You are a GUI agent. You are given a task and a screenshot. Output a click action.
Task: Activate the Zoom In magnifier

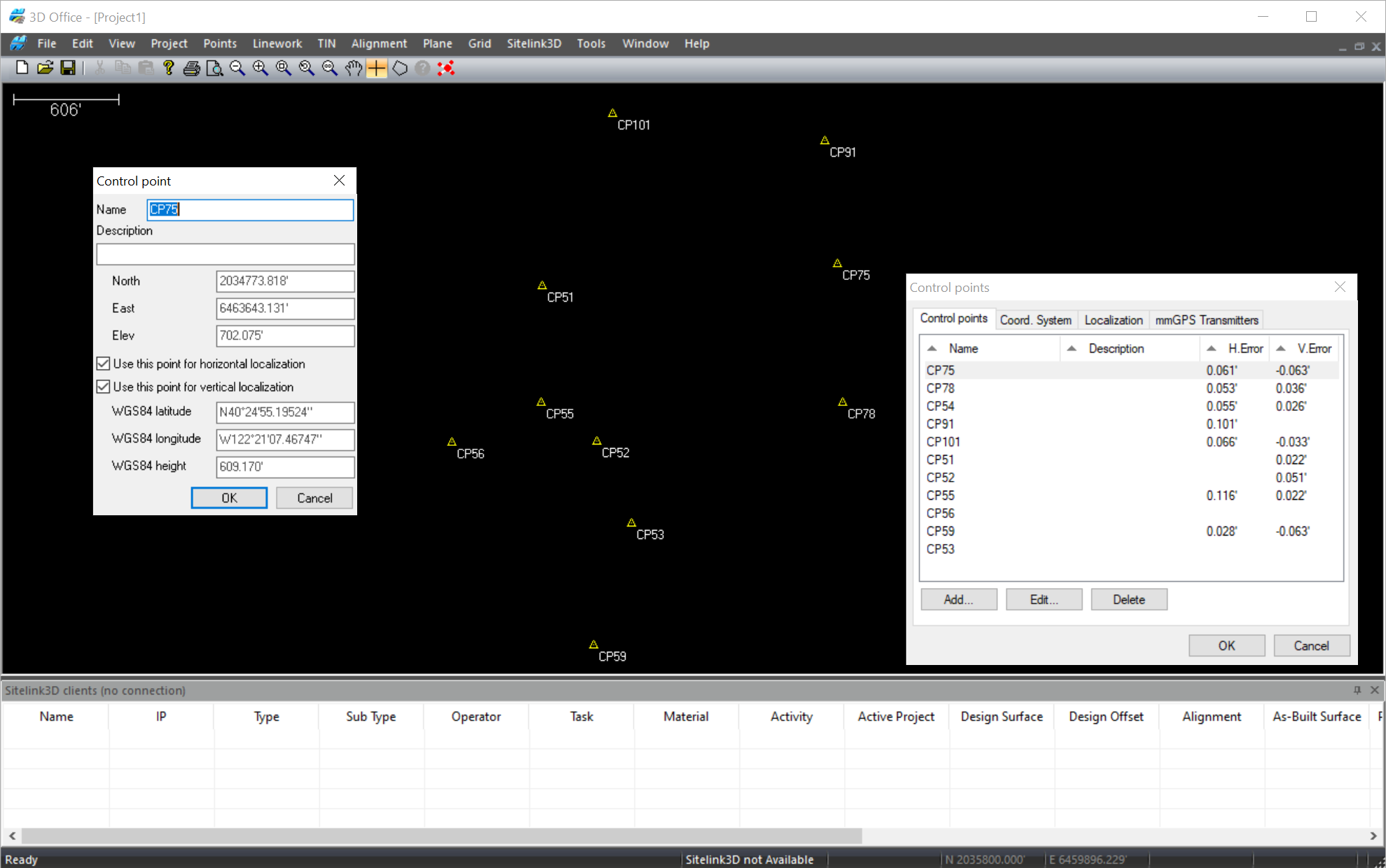(x=260, y=68)
